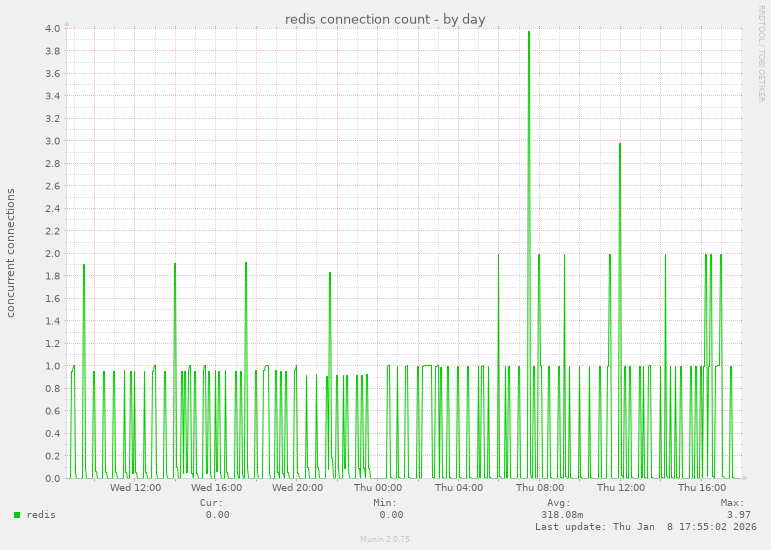Viewport: 771px width, 550px height.
Task: Click the 'Wed 20:00' x-axis label
Action: coord(297,488)
